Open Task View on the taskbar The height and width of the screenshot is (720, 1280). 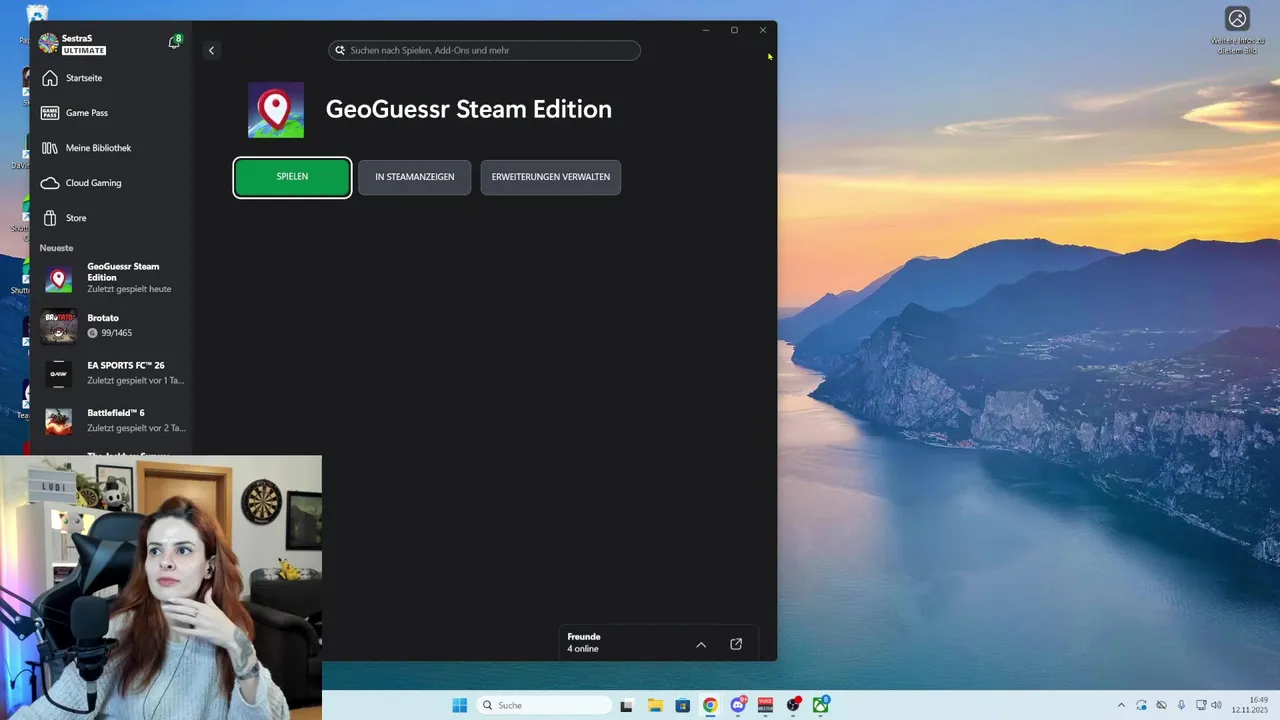pos(627,705)
